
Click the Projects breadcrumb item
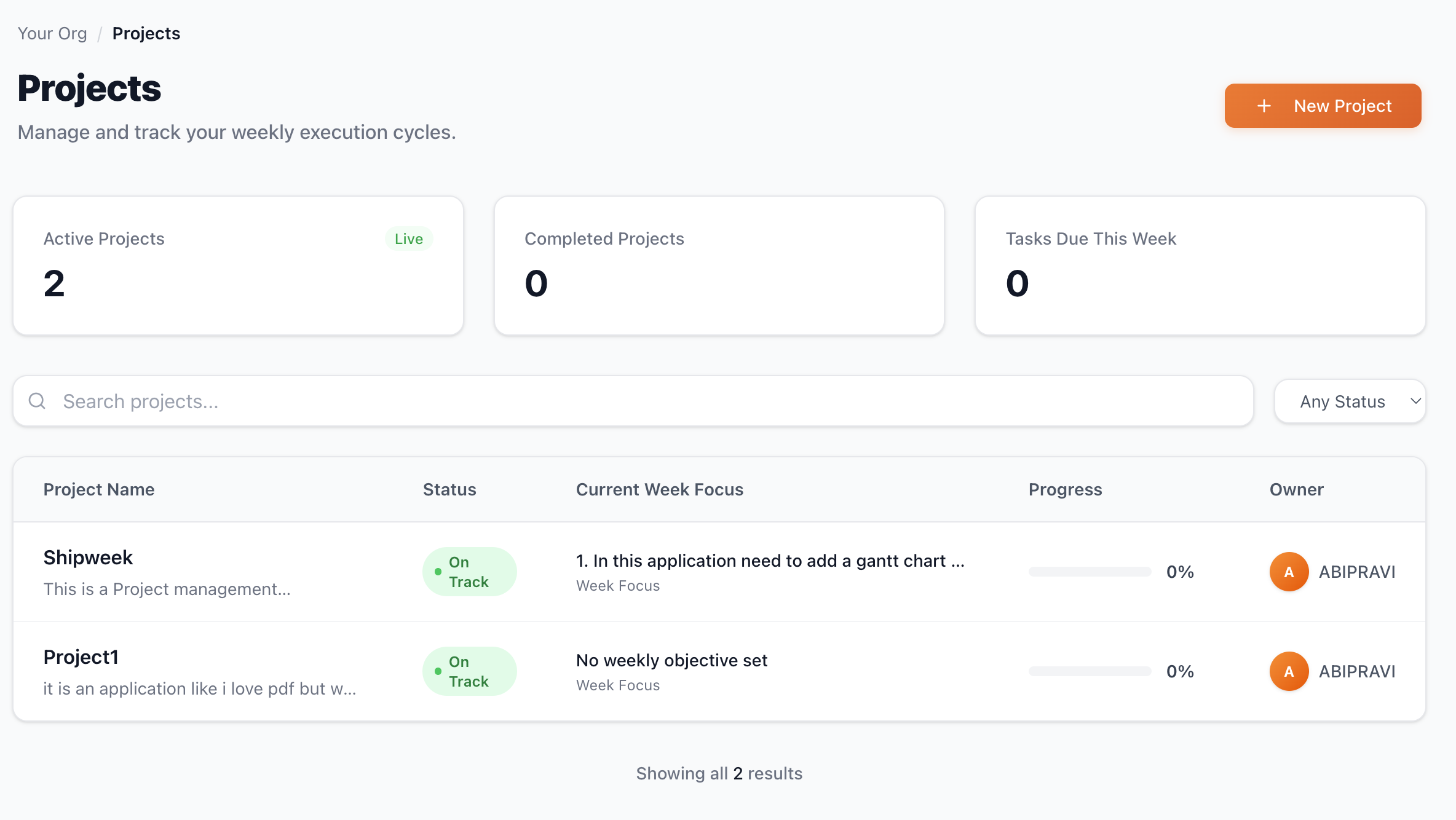[146, 33]
